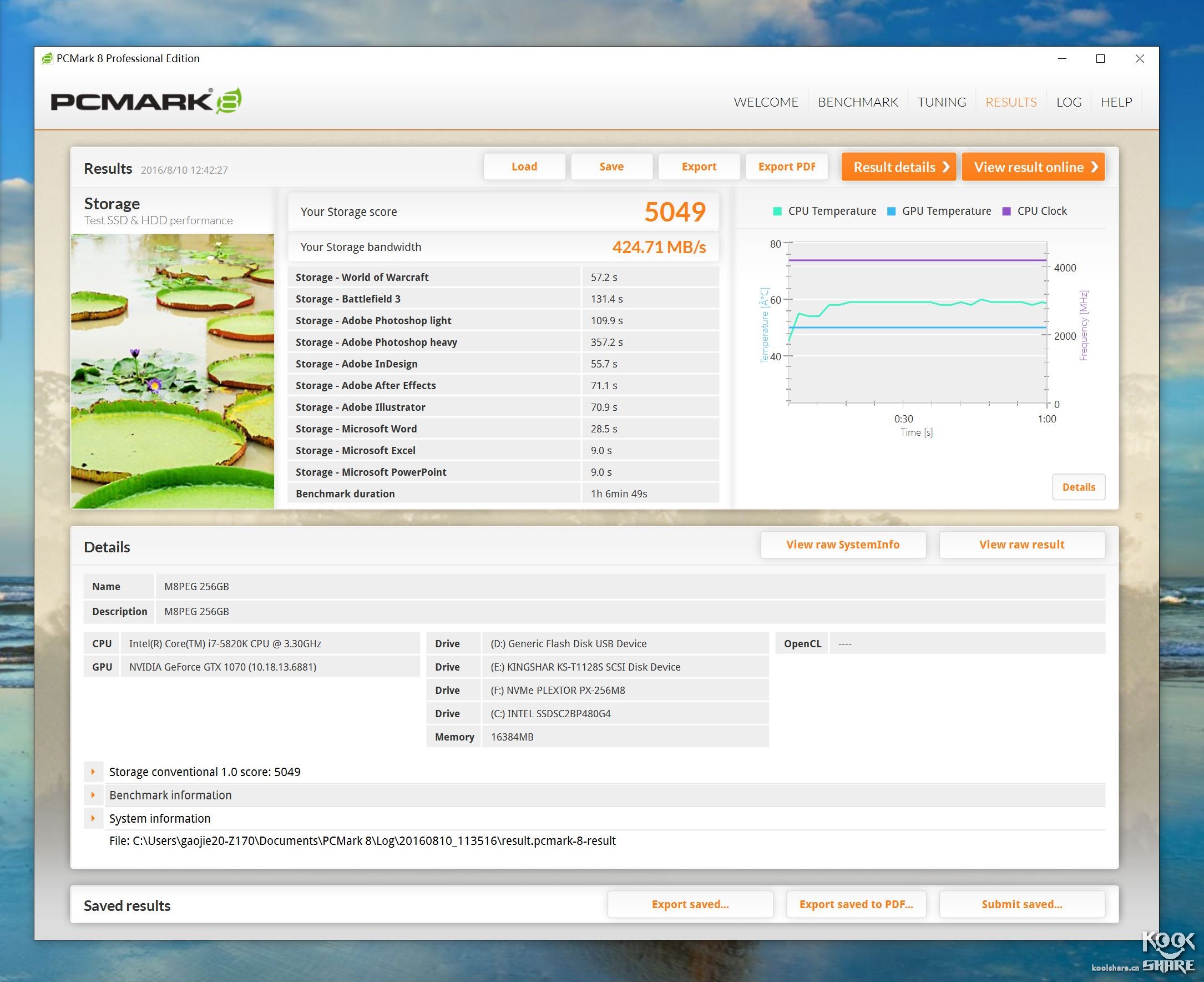Click the Result details button
This screenshot has width=1204, height=982.
pos(898,167)
